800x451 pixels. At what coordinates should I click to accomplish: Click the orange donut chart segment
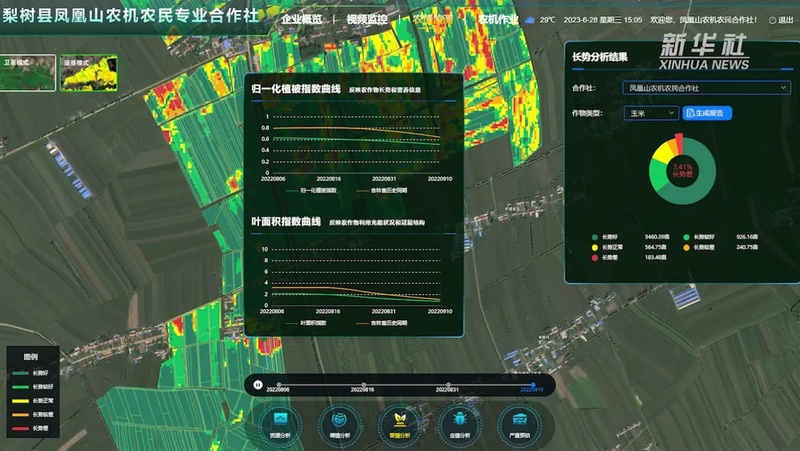673,145
